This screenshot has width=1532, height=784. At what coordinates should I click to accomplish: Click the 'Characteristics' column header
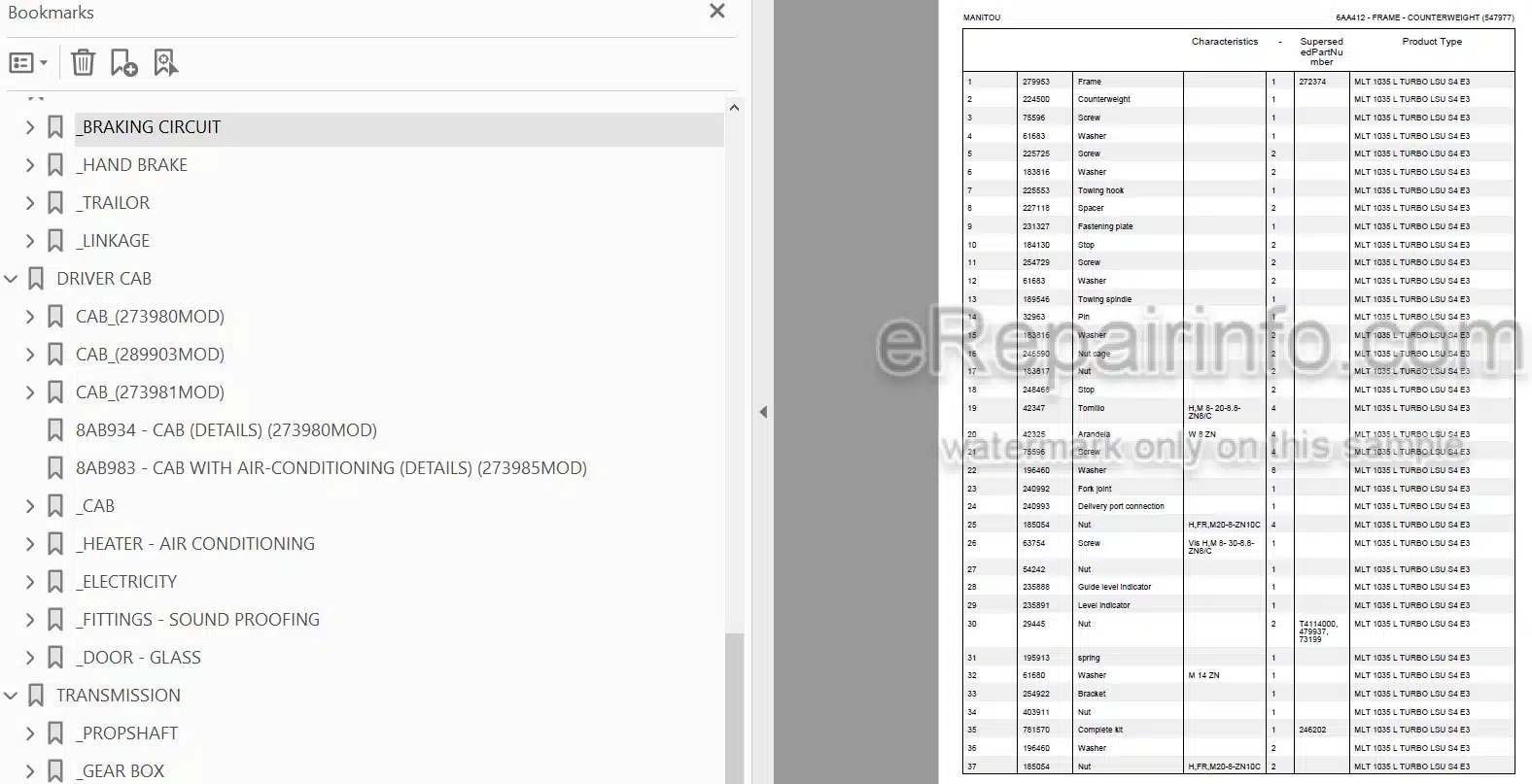[x=1225, y=42]
